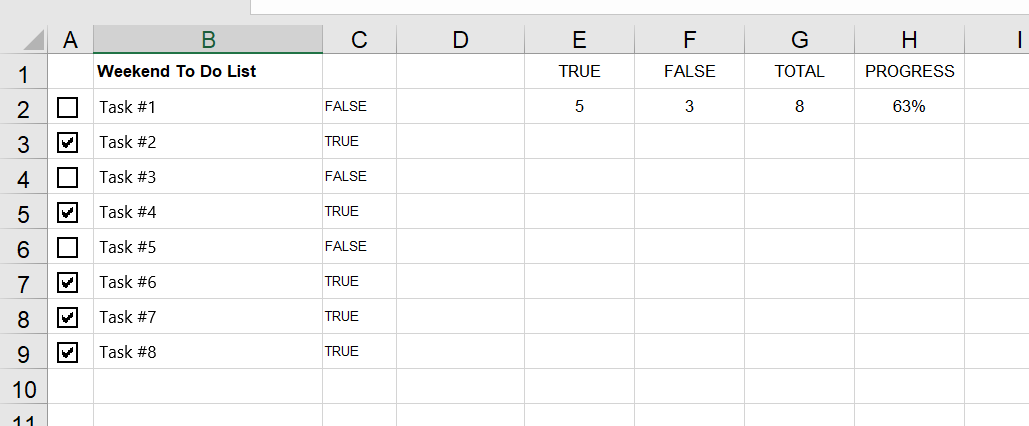This screenshot has width=1029, height=426.
Task: Uncheck the Task #7 checkbox
Action: tap(68, 318)
